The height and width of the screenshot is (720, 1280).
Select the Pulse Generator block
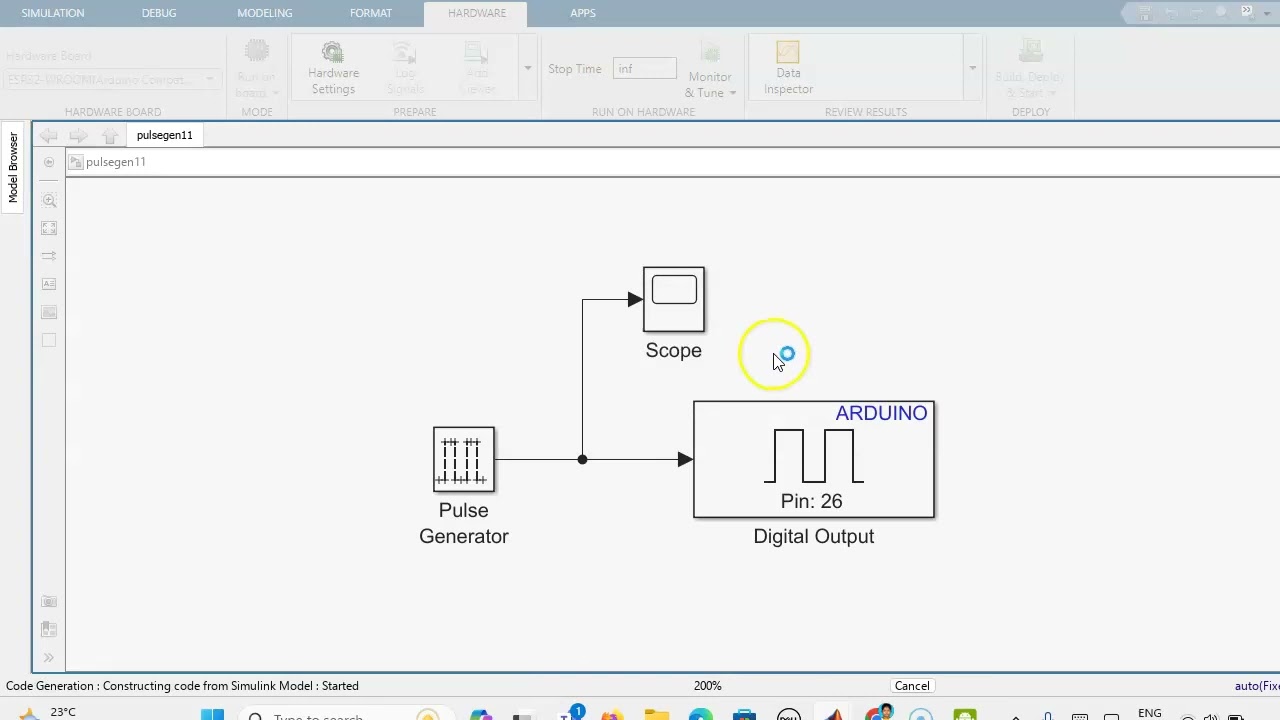click(x=464, y=459)
